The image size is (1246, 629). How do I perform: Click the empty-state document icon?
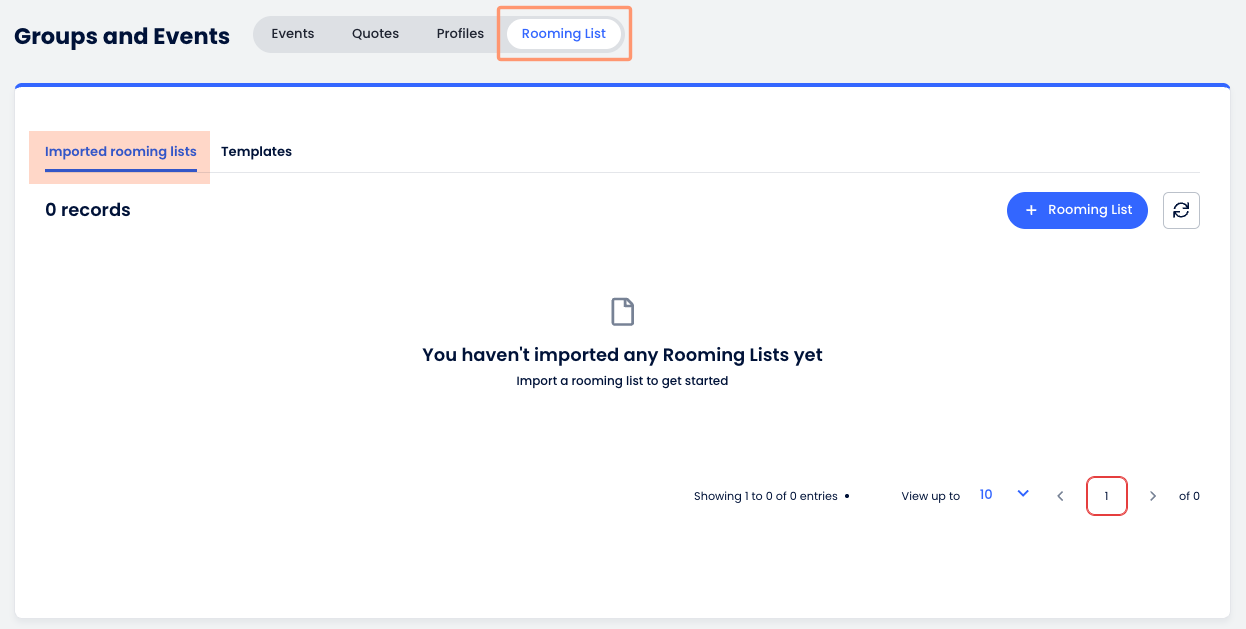coord(622,312)
